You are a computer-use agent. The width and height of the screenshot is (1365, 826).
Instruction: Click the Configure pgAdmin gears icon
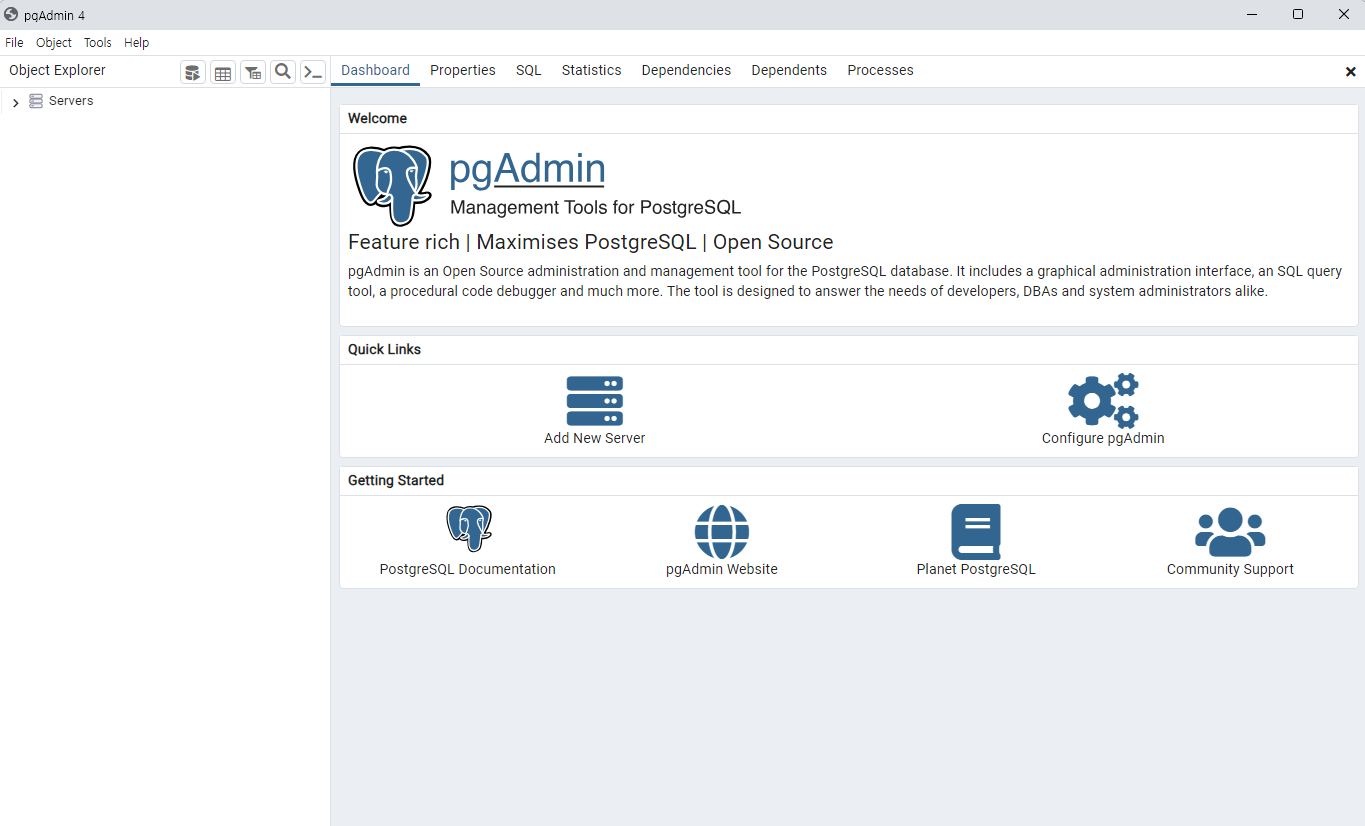(x=1103, y=401)
